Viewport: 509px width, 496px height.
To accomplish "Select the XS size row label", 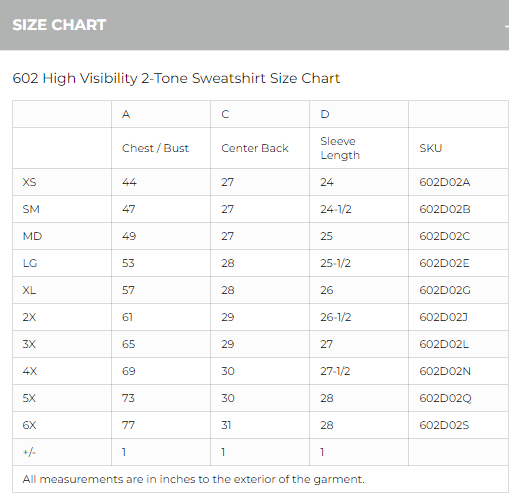I will click(x=29, y=182).
